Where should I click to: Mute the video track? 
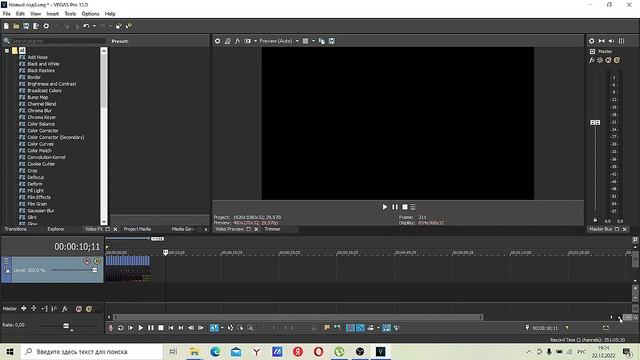[87, 261]
